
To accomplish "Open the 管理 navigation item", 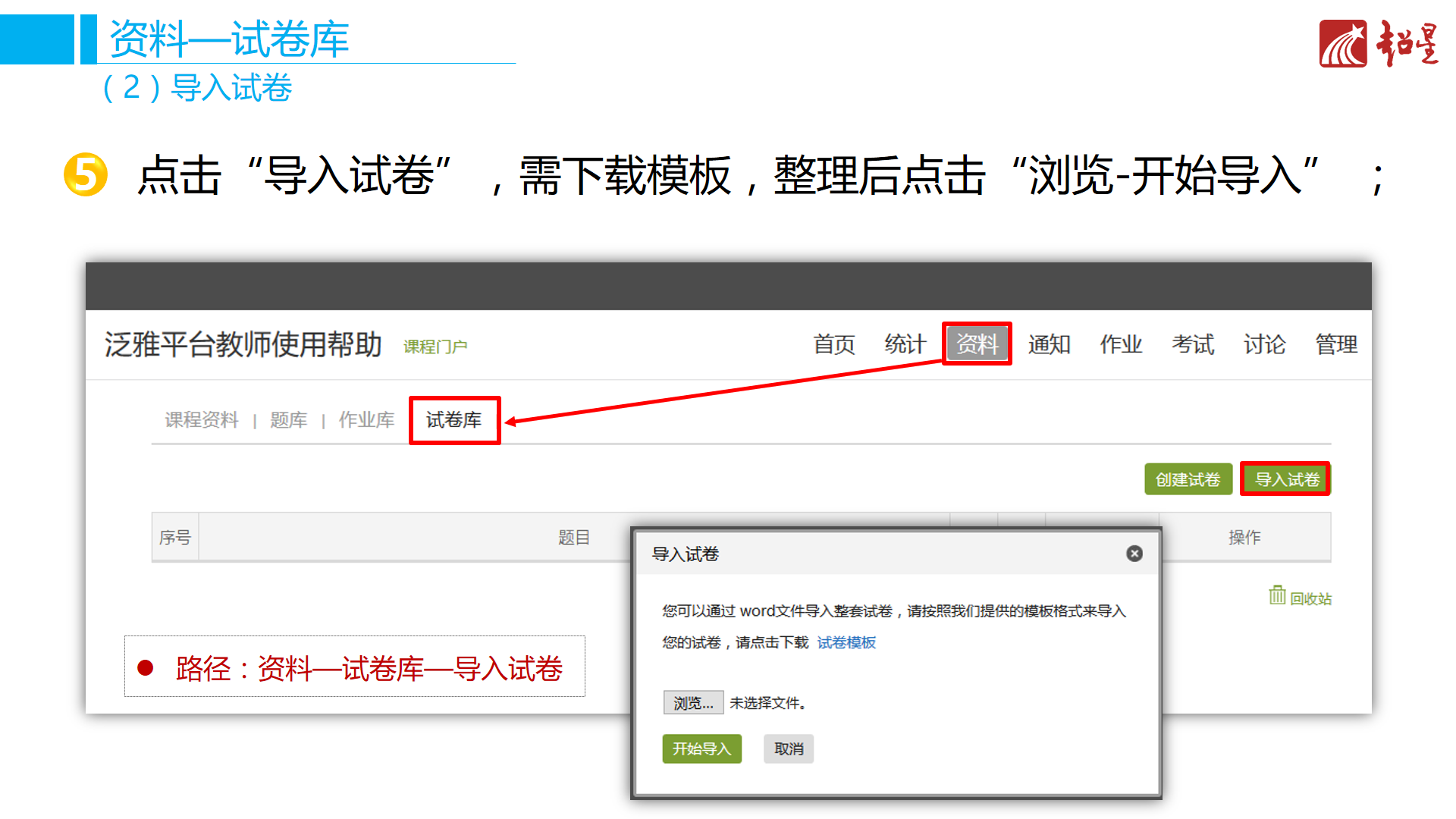I will 1336,345.
